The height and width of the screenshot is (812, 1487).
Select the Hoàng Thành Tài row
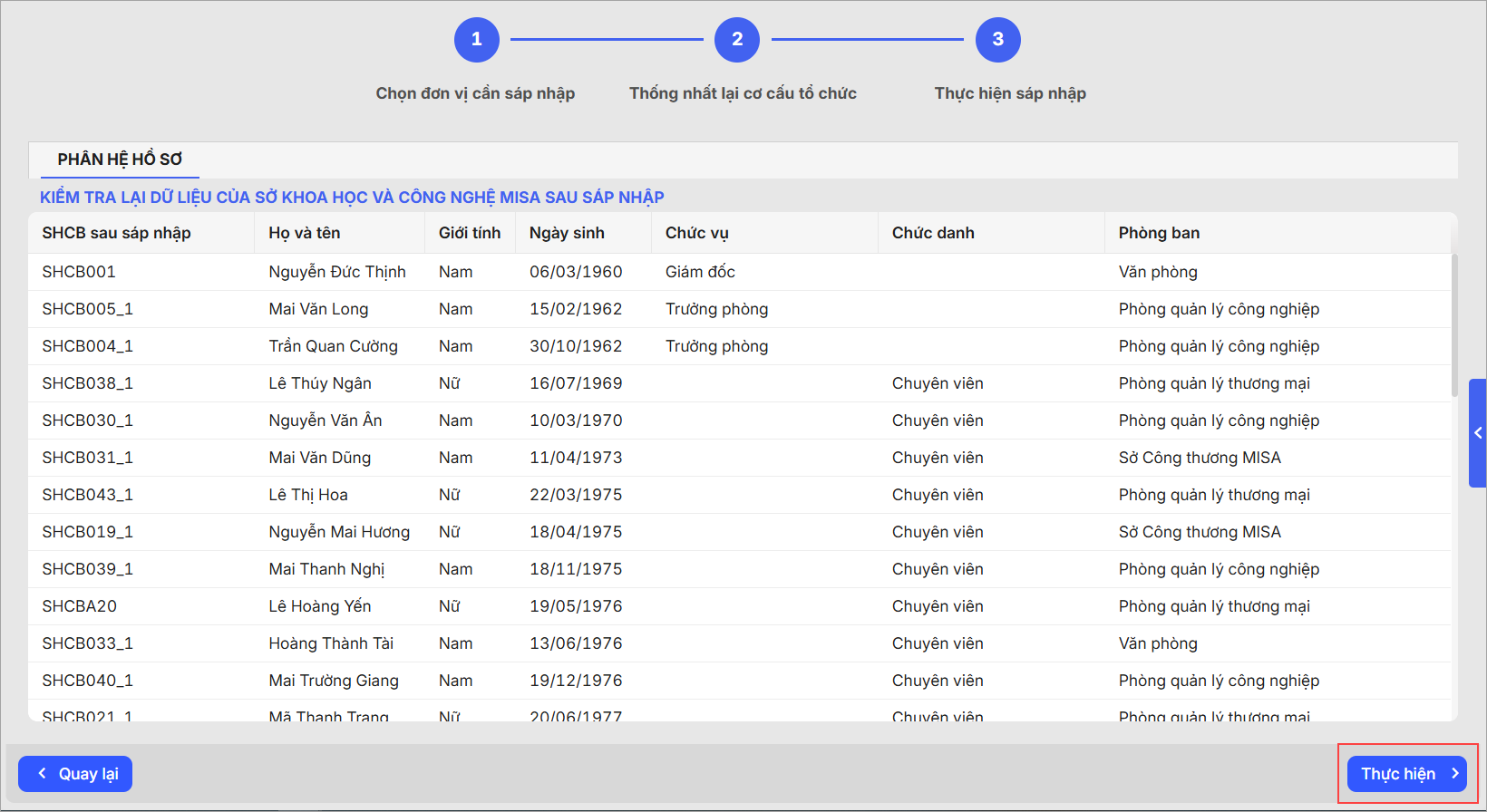pyautogui.click(x=331, y=643)
